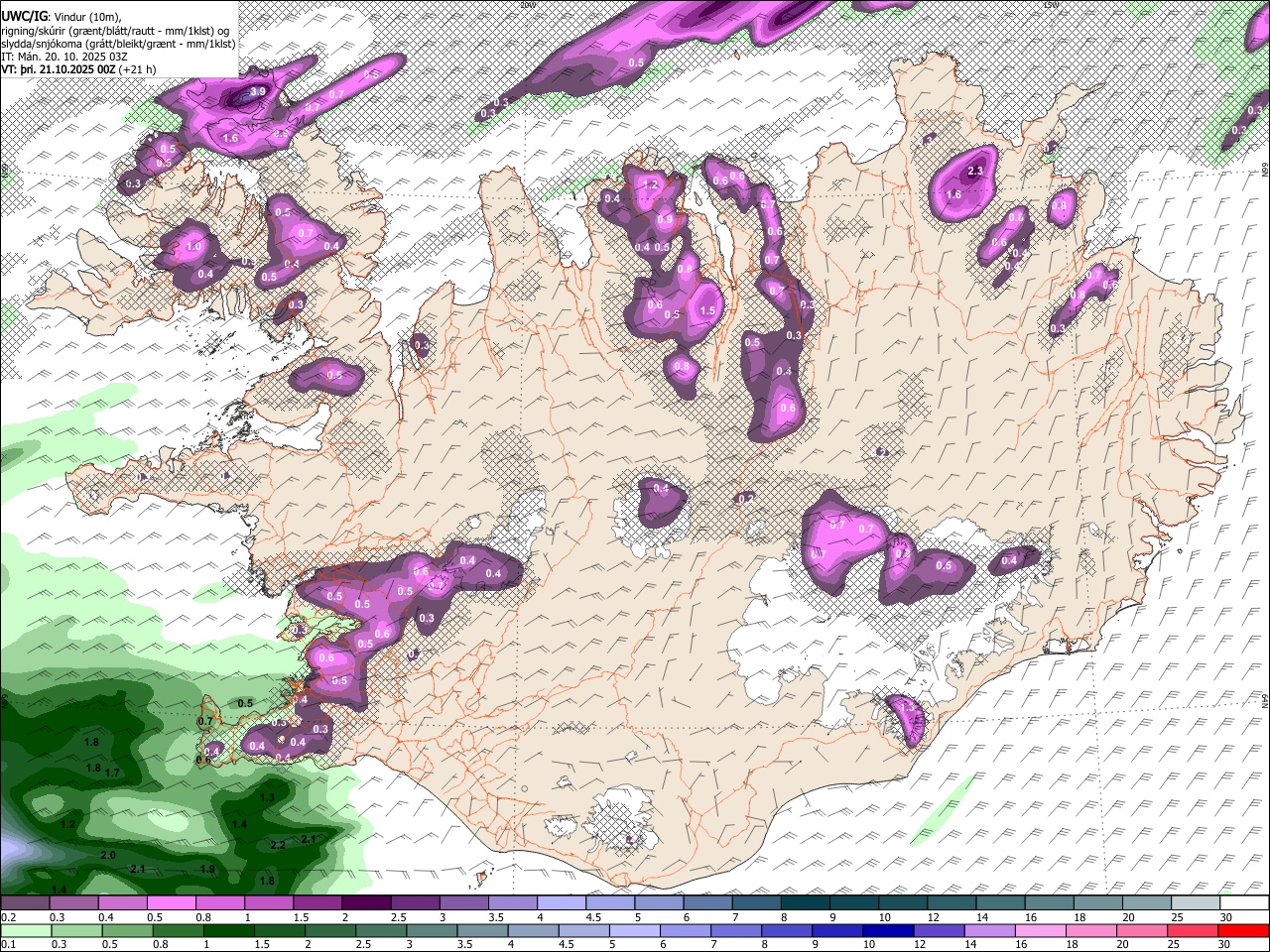
Task: Click snow-scale swatch between 2 and 2.5
Action: pyautogui.click(x=365, y=903)
